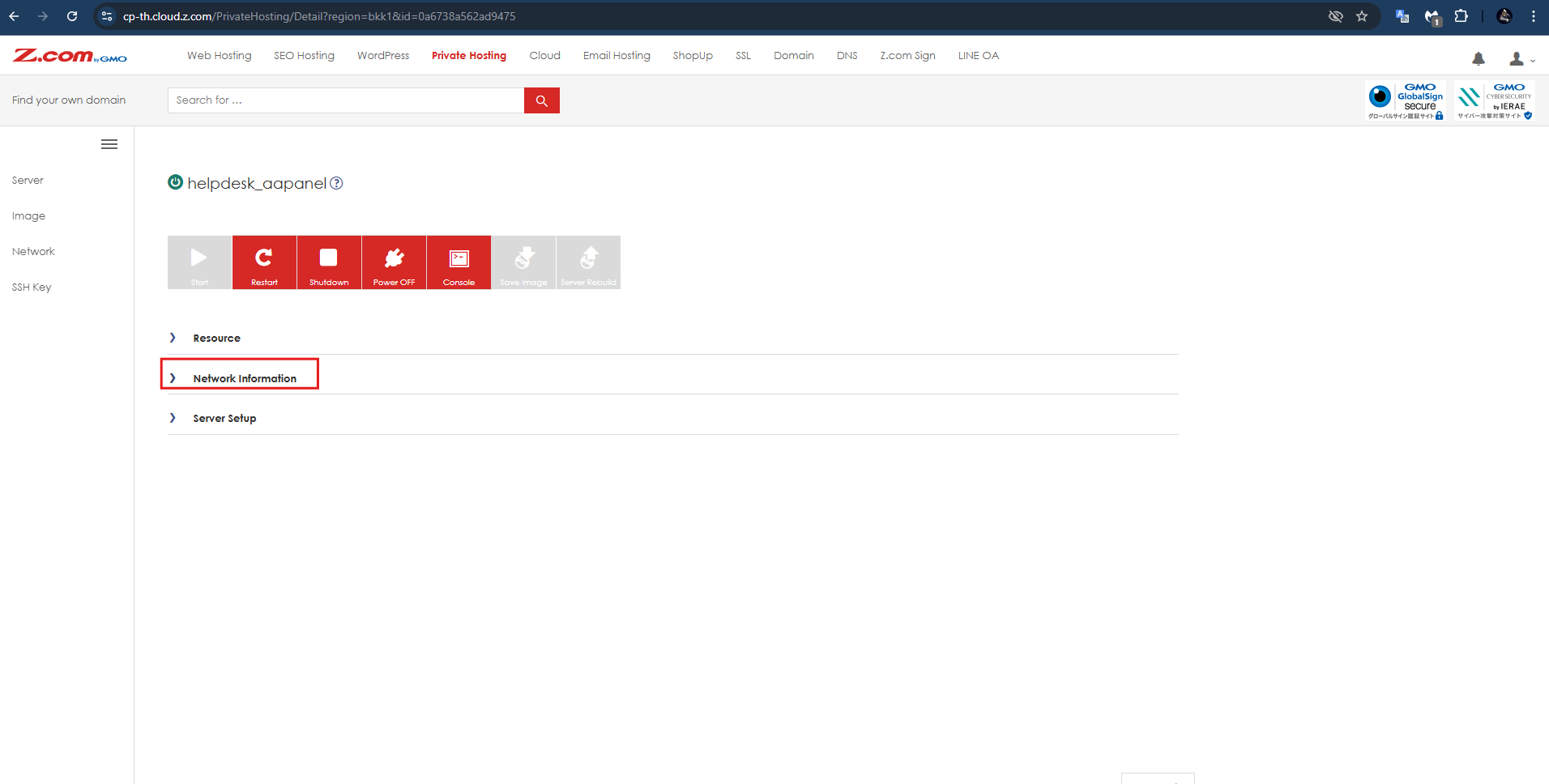This screenshot has width=1549, height=784.
Task: Open the Z.com Sign menu item
Action: (x=908, y=56)
